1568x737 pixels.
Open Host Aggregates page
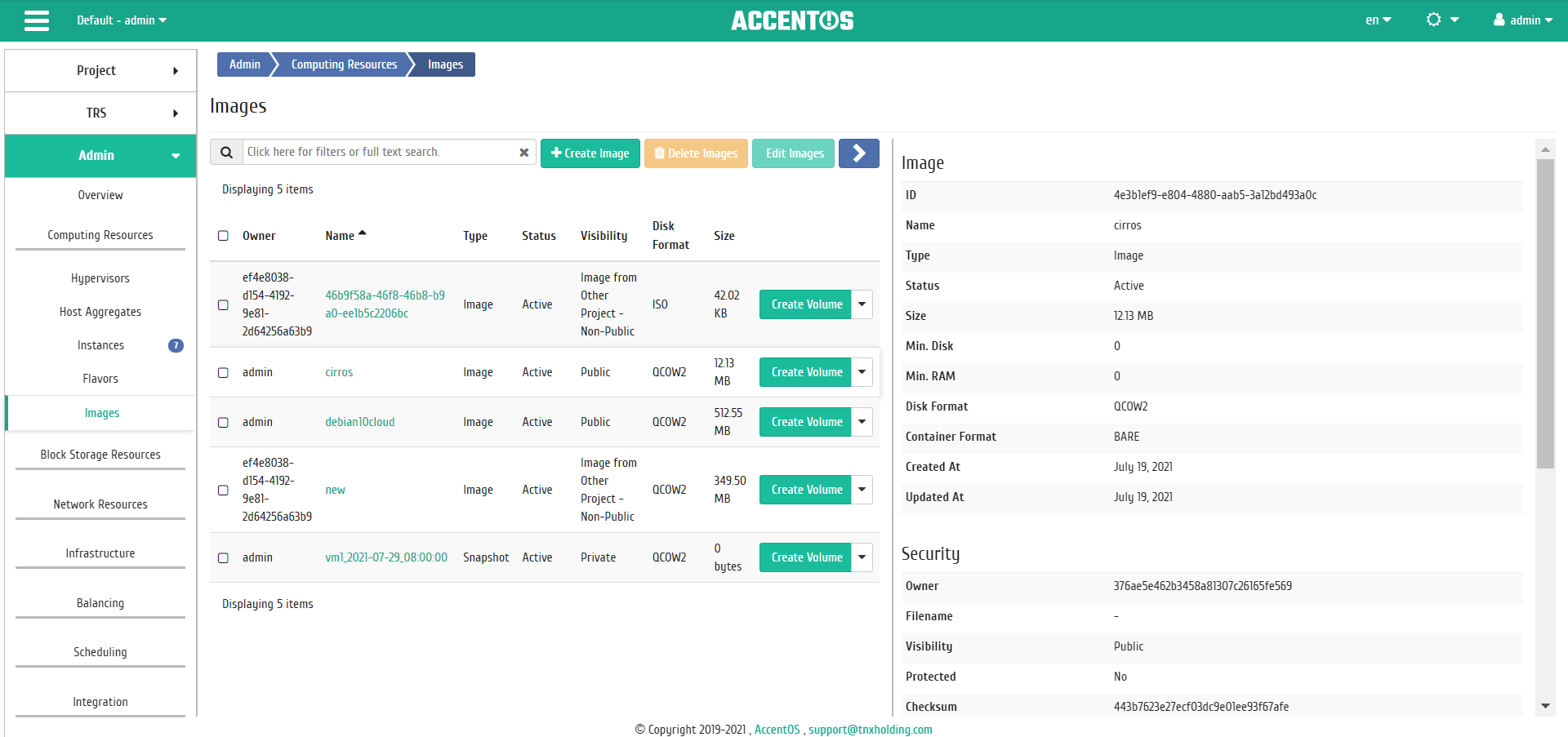coord(100,312)
